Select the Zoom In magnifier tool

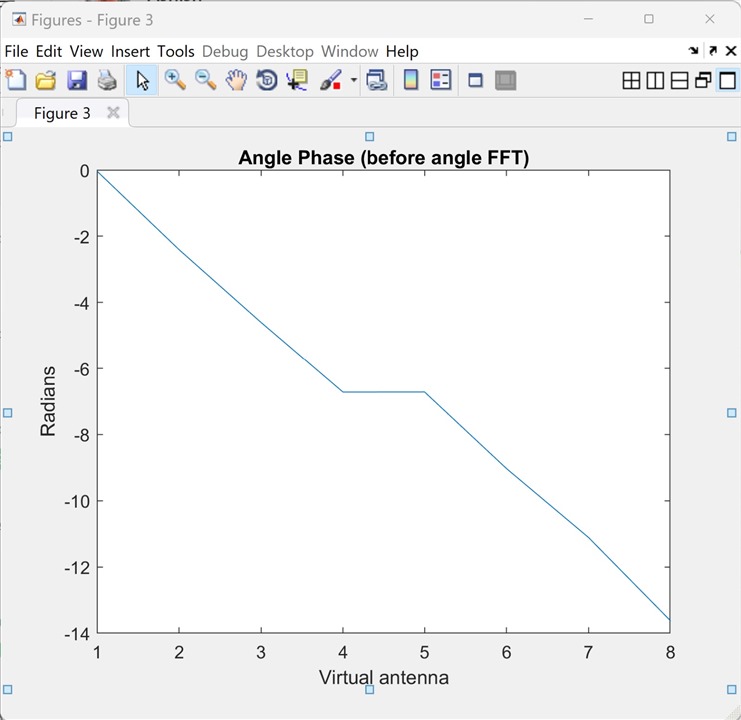click(x=175, y=80)
